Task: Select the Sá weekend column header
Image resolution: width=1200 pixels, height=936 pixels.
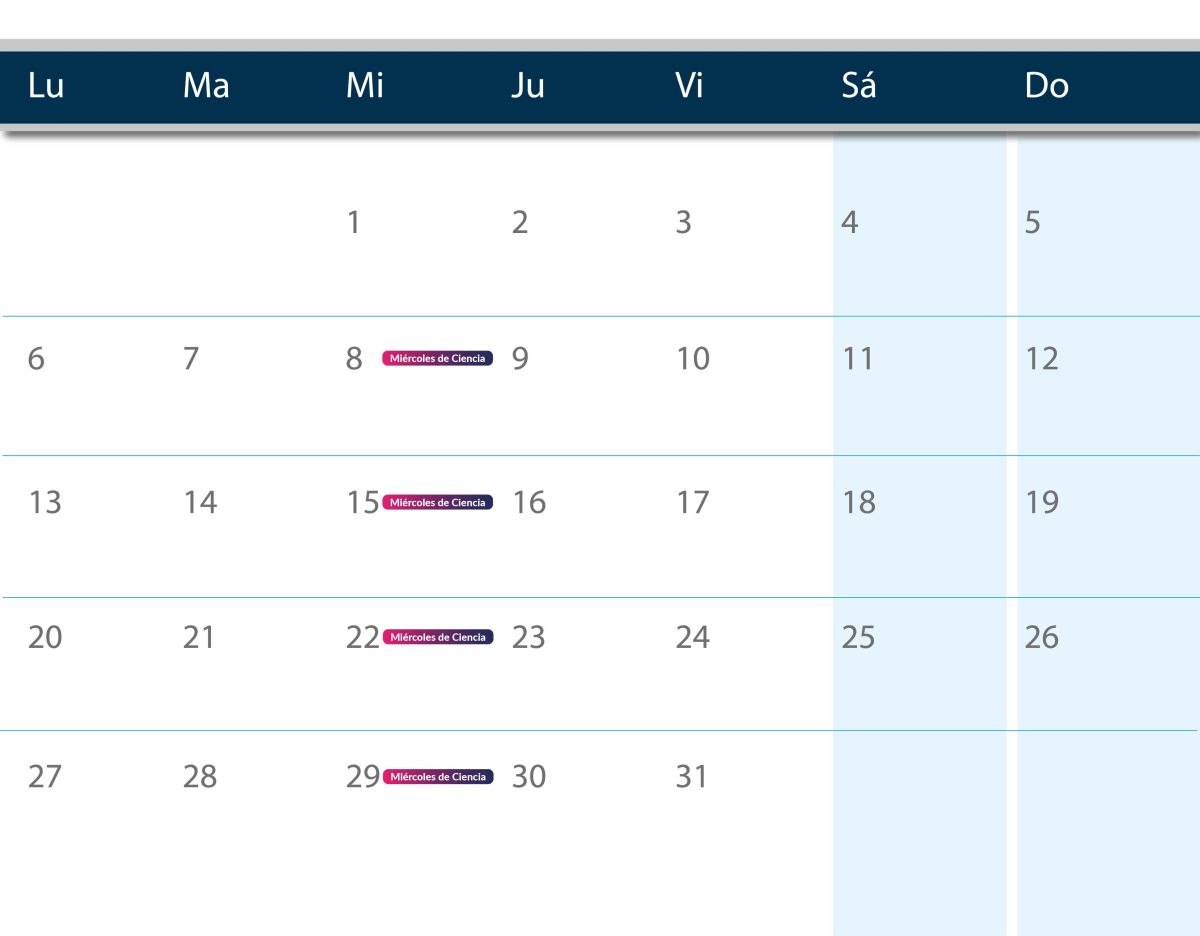Action: pos(859,87)
